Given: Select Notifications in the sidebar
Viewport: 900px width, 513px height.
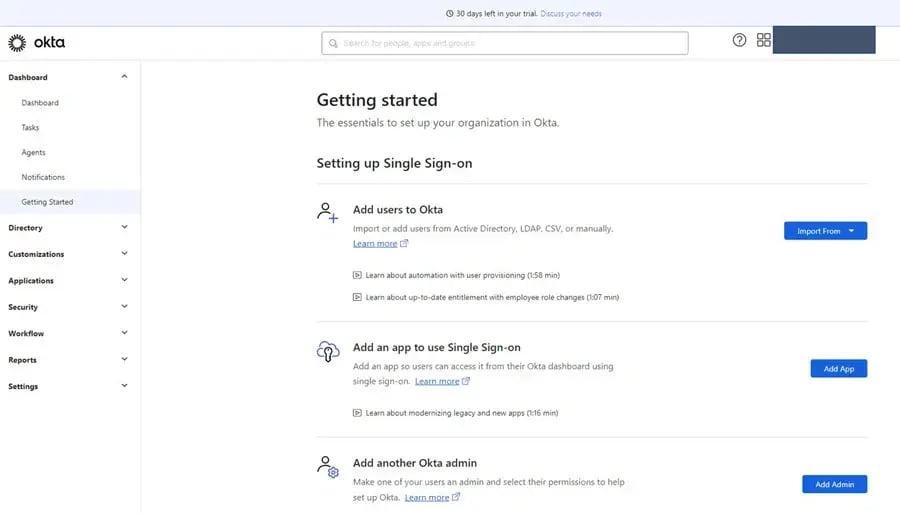Looking at the screenshot, I should [43, 177].
